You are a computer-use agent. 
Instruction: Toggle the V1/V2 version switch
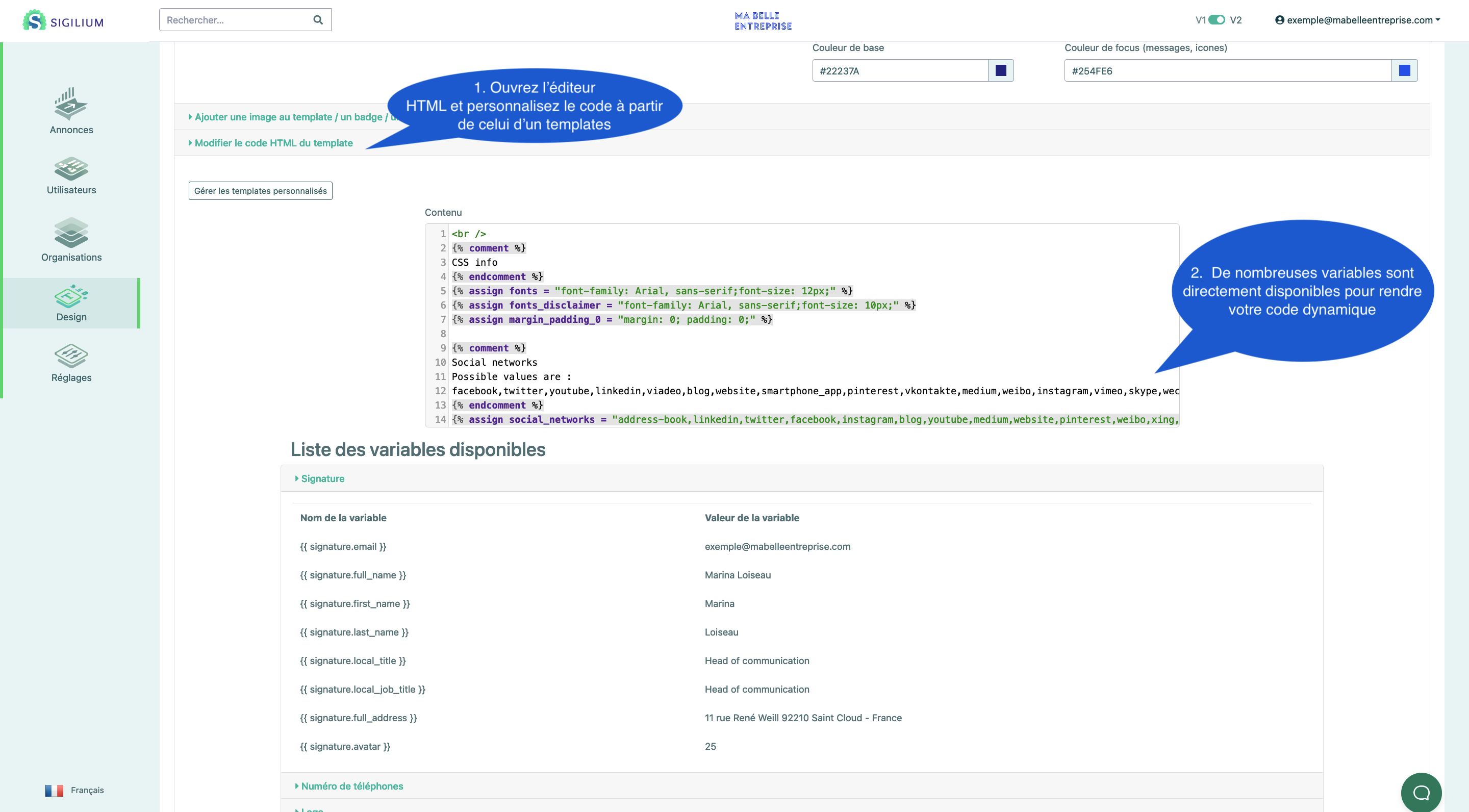(x=1217, y=20)
